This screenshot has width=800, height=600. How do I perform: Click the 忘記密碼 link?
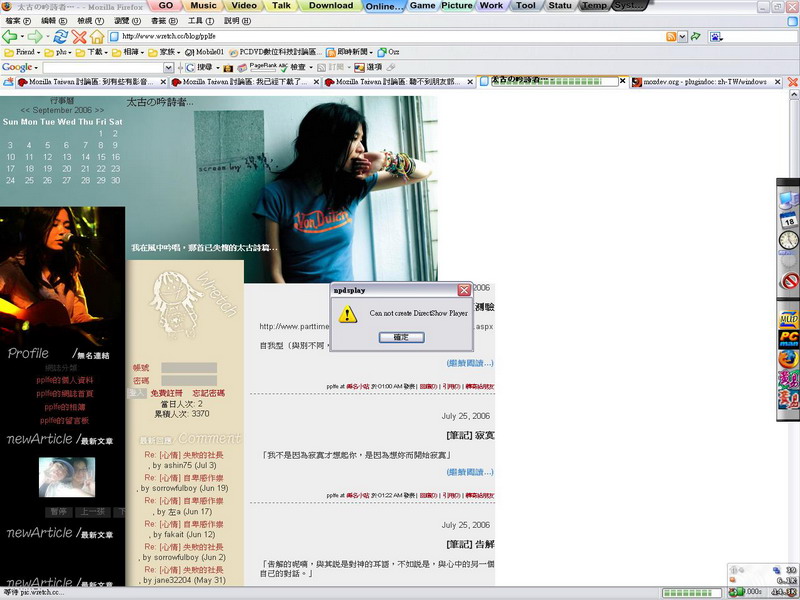click(208, 393)
